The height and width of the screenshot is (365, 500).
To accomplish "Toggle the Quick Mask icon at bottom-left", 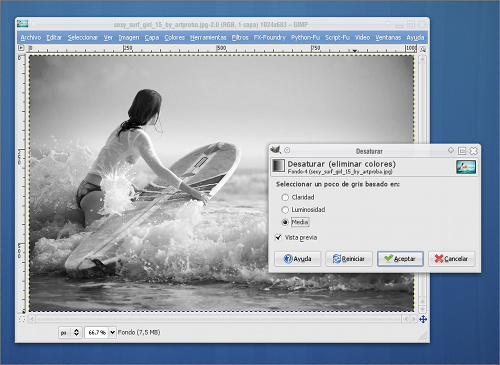I will tap(22, 319).
